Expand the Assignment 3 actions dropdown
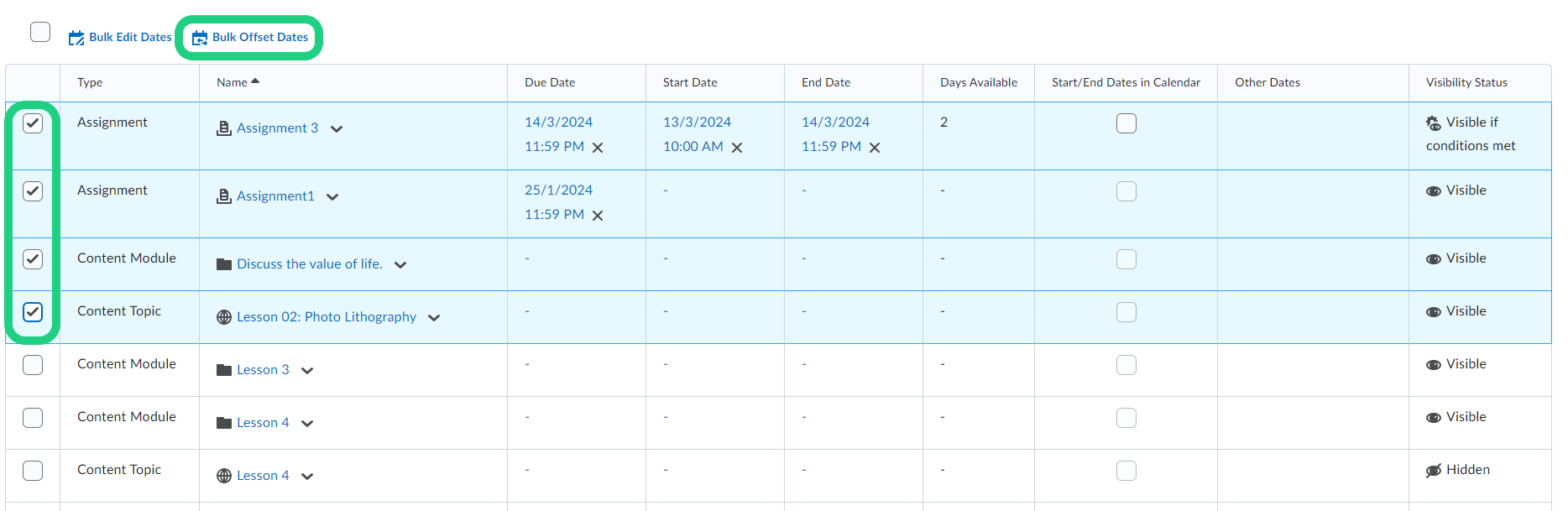 (x=337, y=129)
